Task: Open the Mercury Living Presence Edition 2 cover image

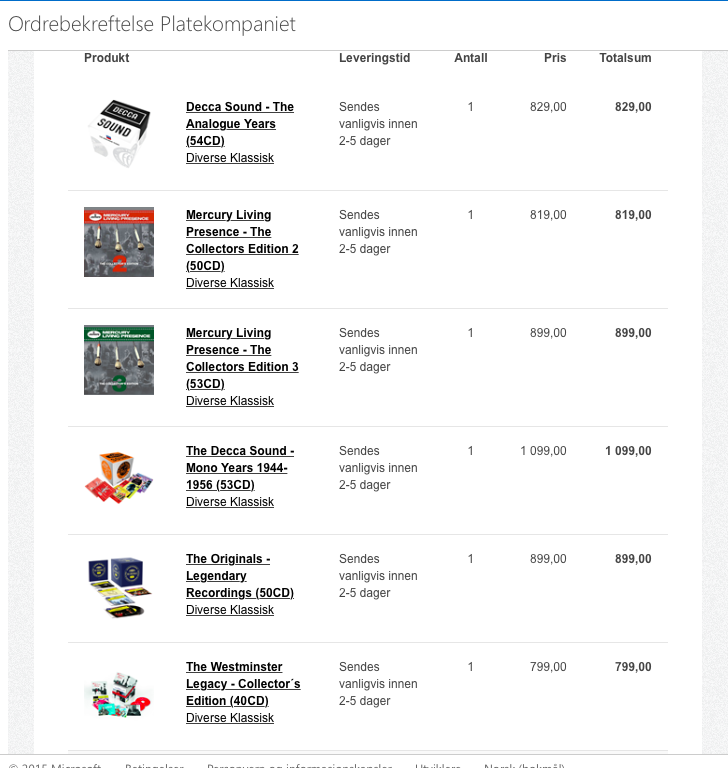Action: (x=118, y=241)
